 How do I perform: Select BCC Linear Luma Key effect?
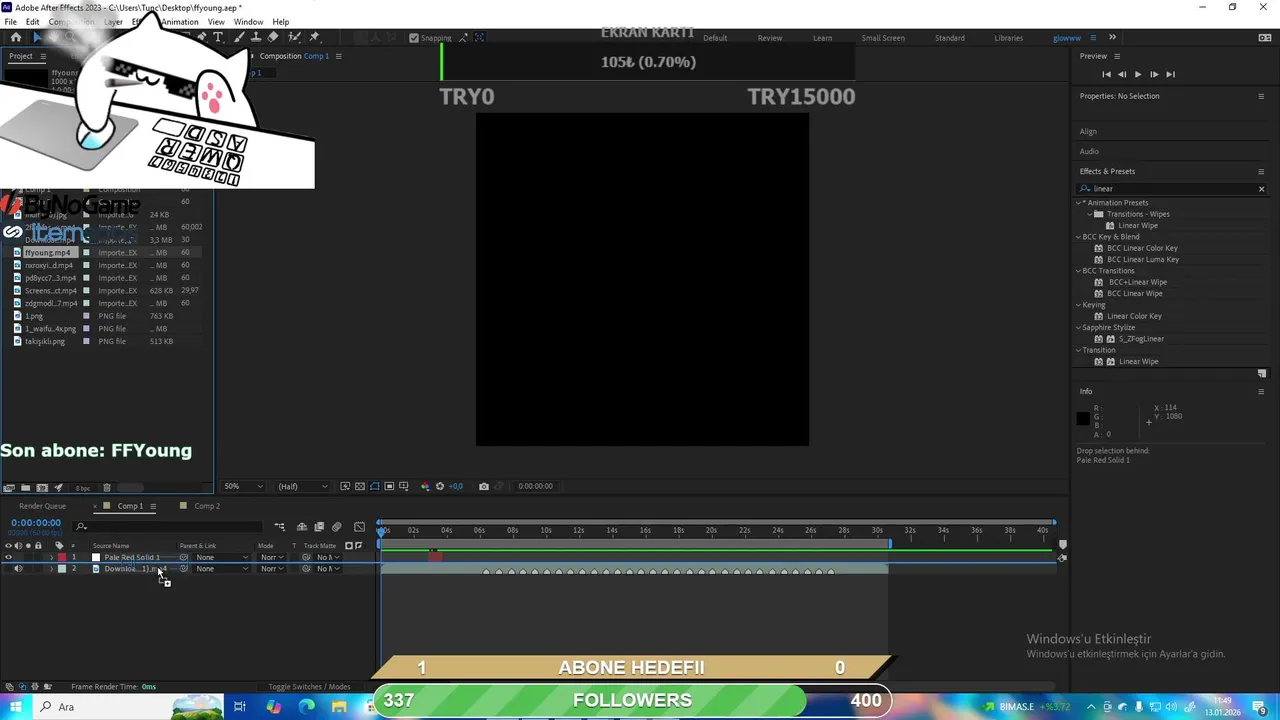click(1143, 260)
